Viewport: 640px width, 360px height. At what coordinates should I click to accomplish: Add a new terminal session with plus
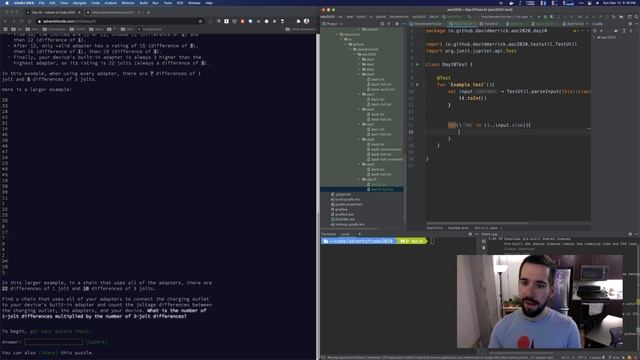(360, 234)
